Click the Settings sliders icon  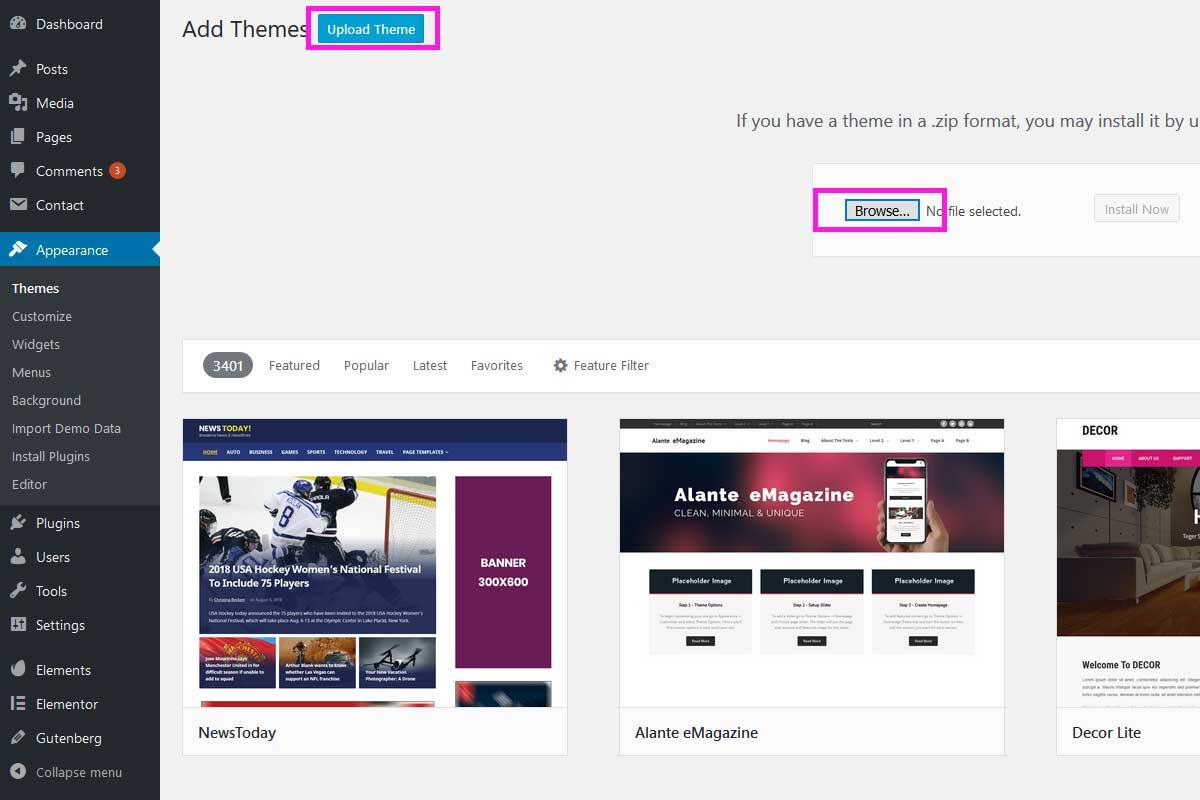click(18, 625)
